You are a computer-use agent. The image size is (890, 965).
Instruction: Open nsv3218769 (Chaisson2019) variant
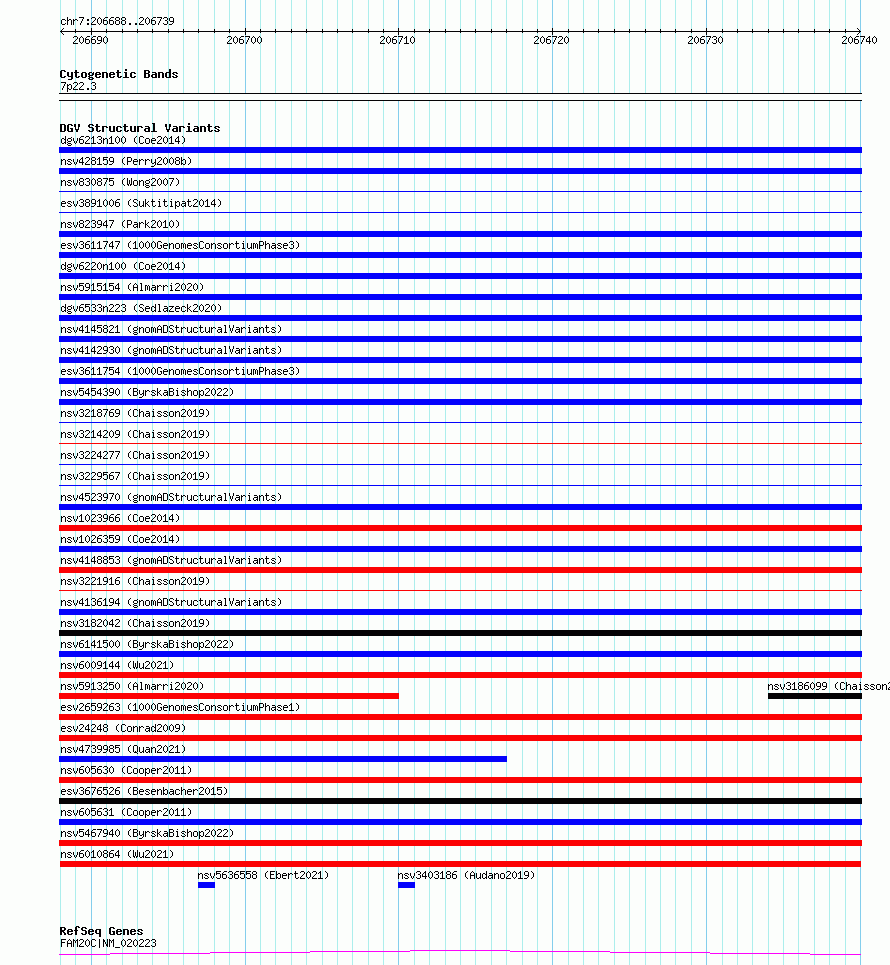(x=135, y=413)
